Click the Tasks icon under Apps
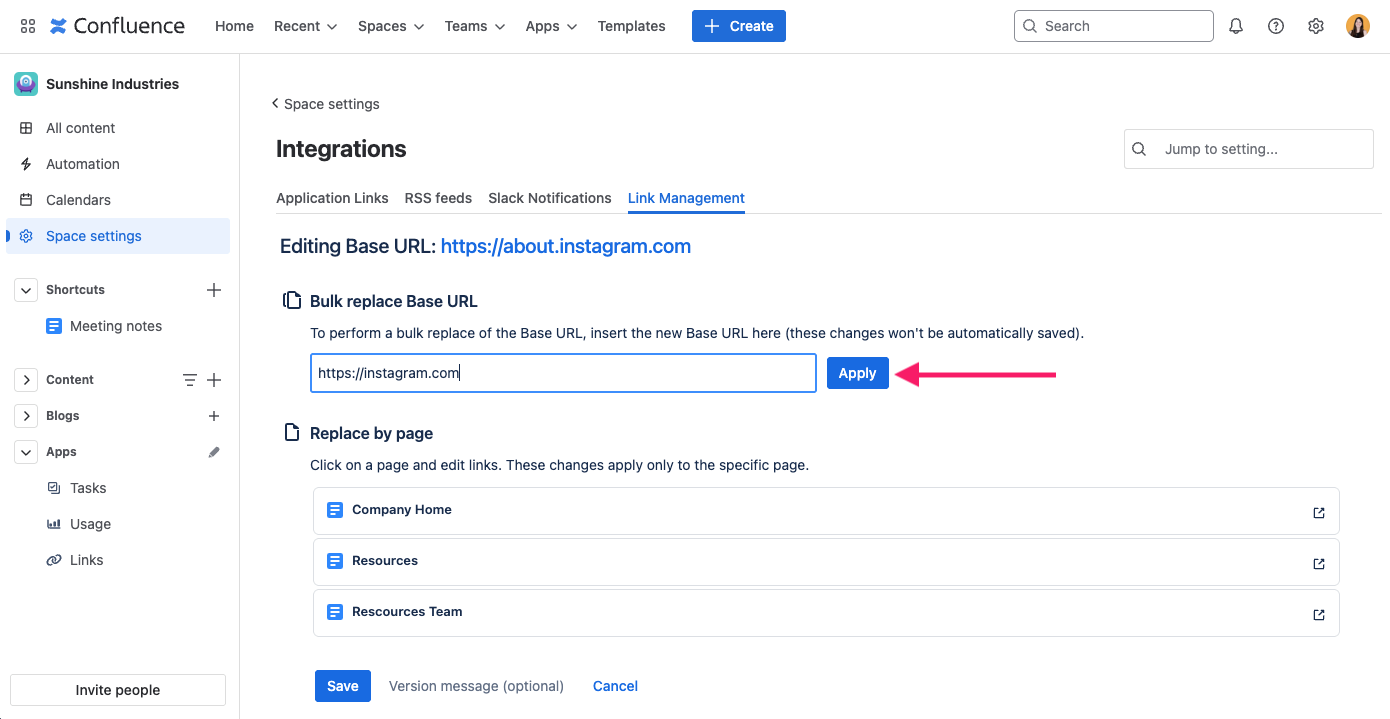The width and height of the screenshot is (1390, 719). (x=54, y=487)
